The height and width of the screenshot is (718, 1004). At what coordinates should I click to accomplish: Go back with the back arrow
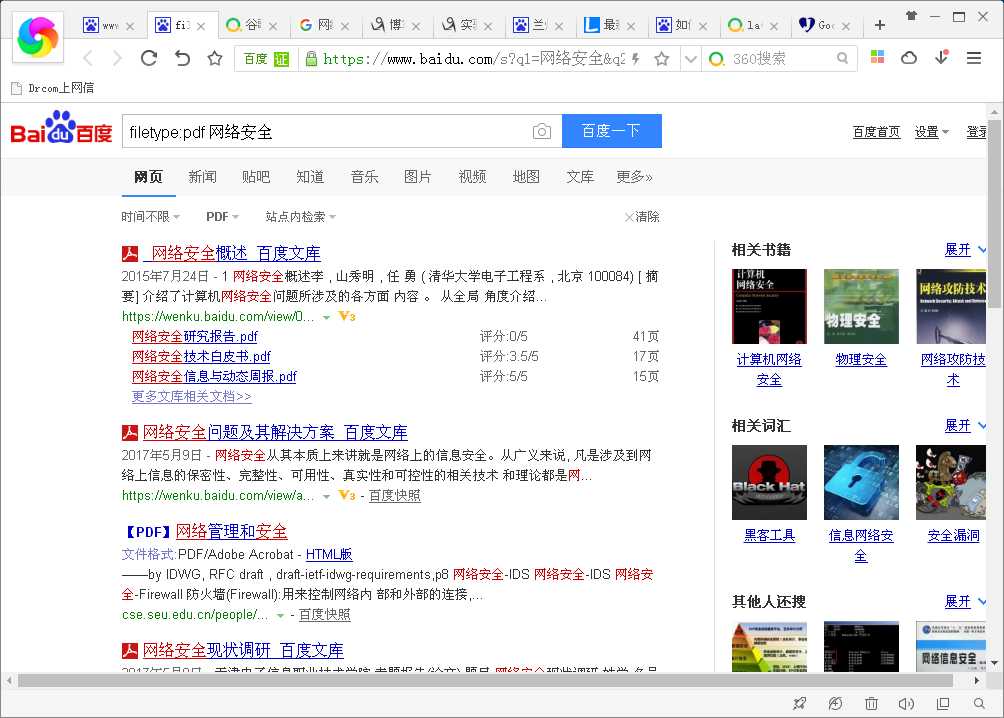pyautogui.click(x=89, y=58)
